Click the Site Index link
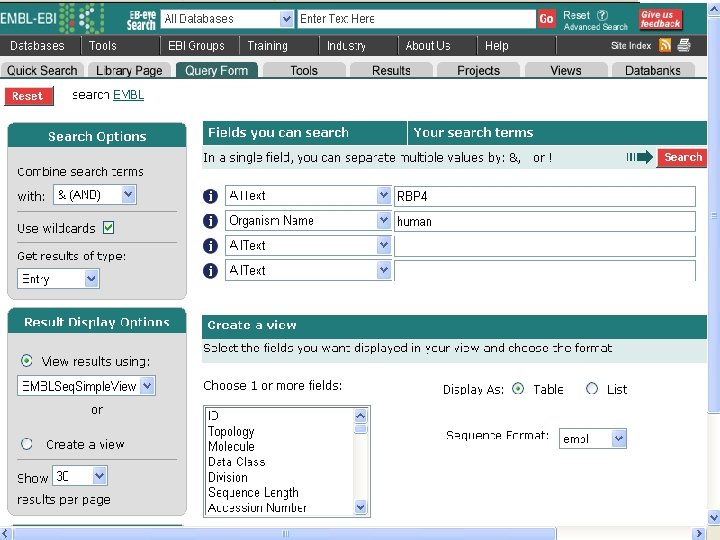This screenshot has width=720, height=540. point(631,45)
